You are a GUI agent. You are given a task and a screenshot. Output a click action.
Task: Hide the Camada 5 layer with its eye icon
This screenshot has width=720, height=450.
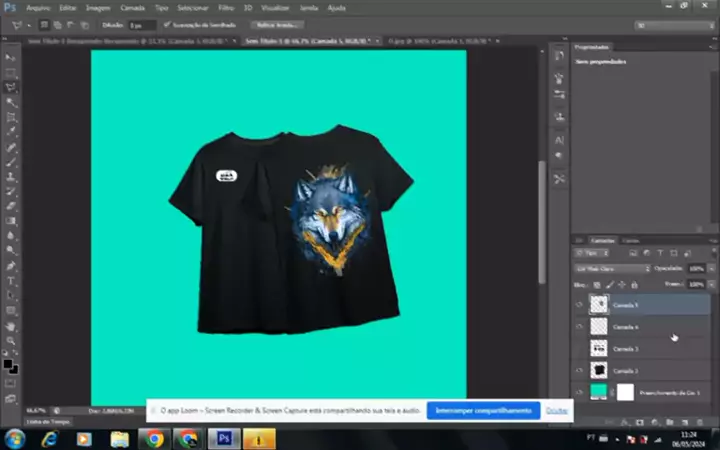point(579,305)
